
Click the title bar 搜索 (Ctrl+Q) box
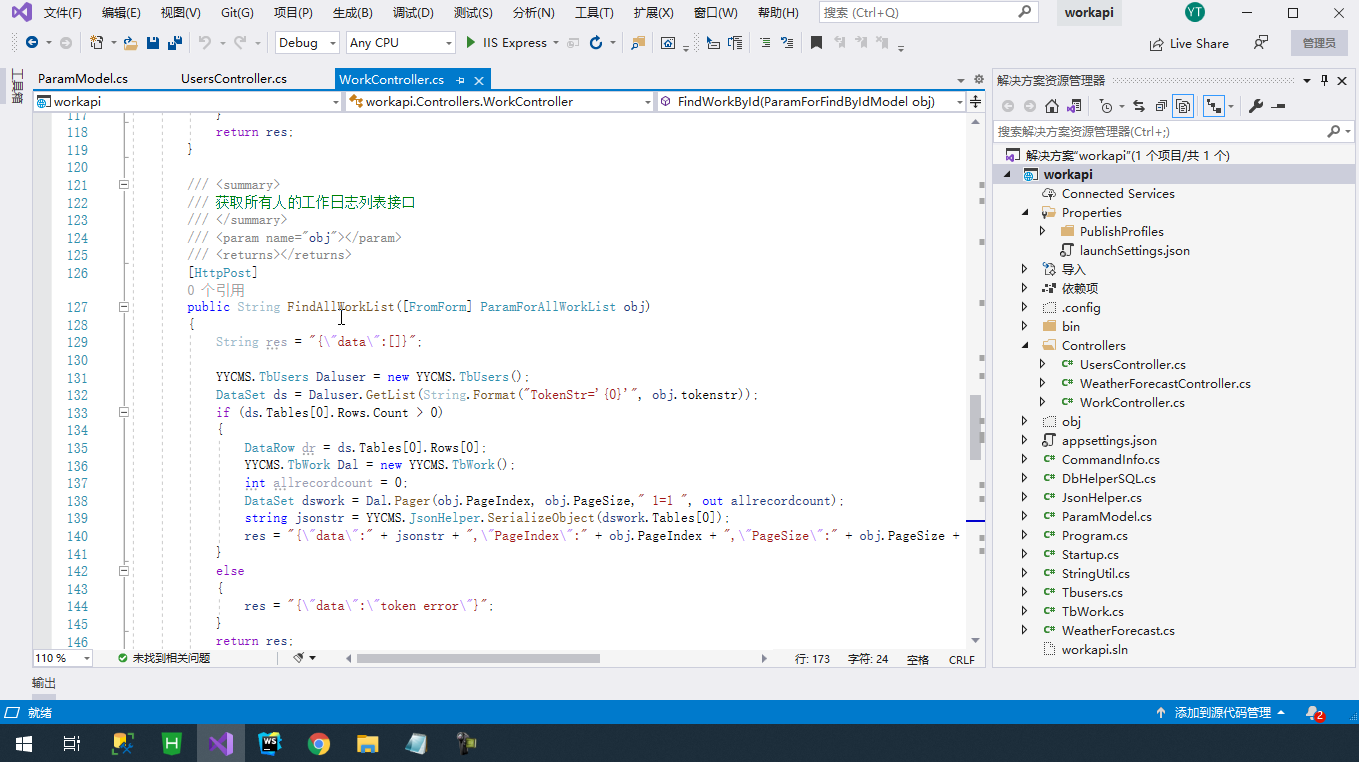tap(928, 13)
